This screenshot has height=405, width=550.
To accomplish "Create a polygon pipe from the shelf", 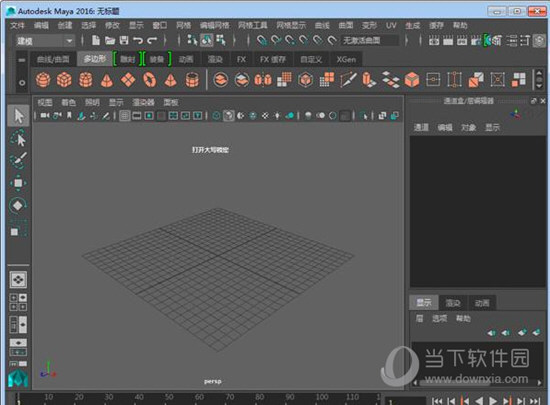I will (192, 80).
